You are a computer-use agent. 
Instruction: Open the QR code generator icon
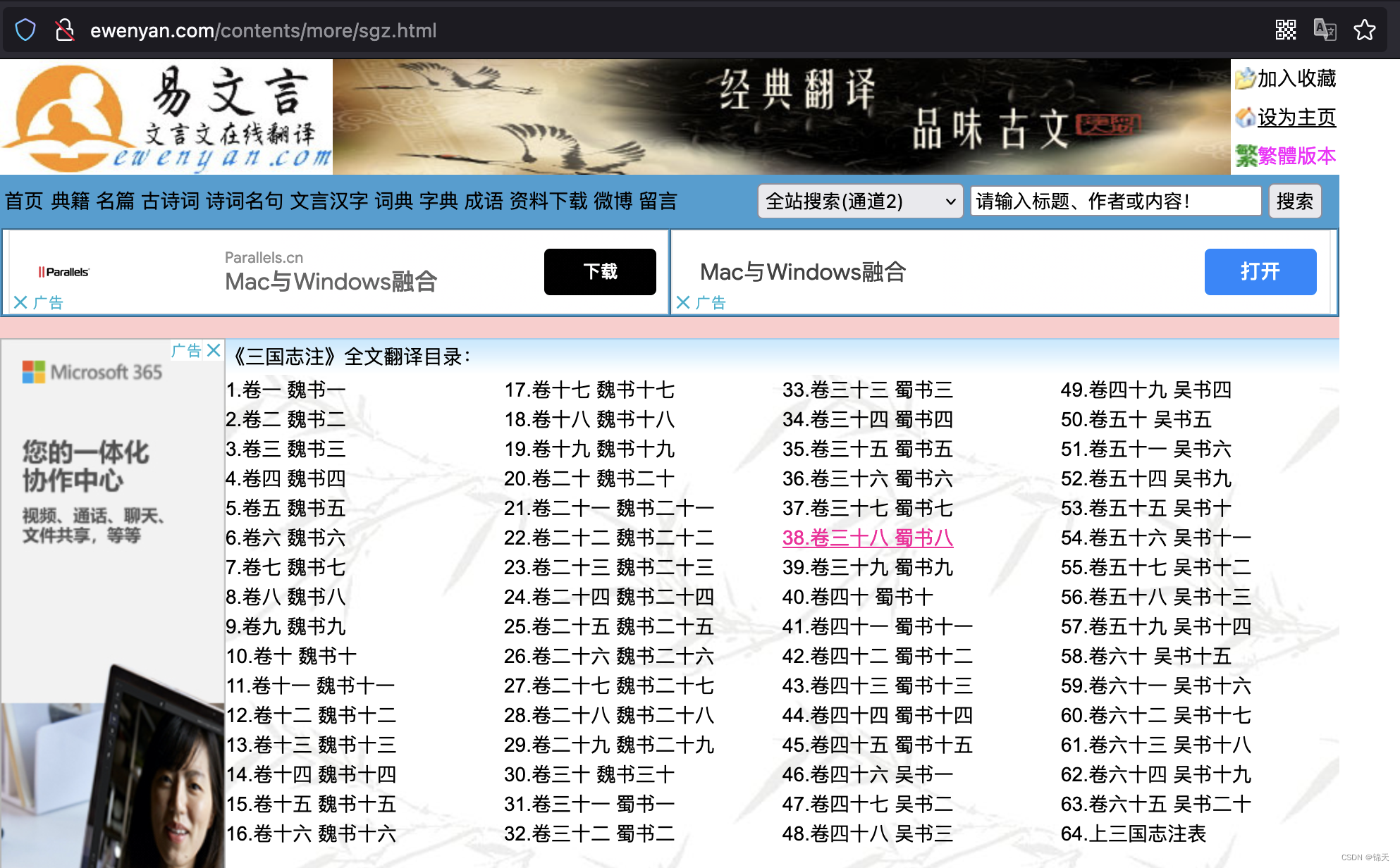pos(1286,30)
